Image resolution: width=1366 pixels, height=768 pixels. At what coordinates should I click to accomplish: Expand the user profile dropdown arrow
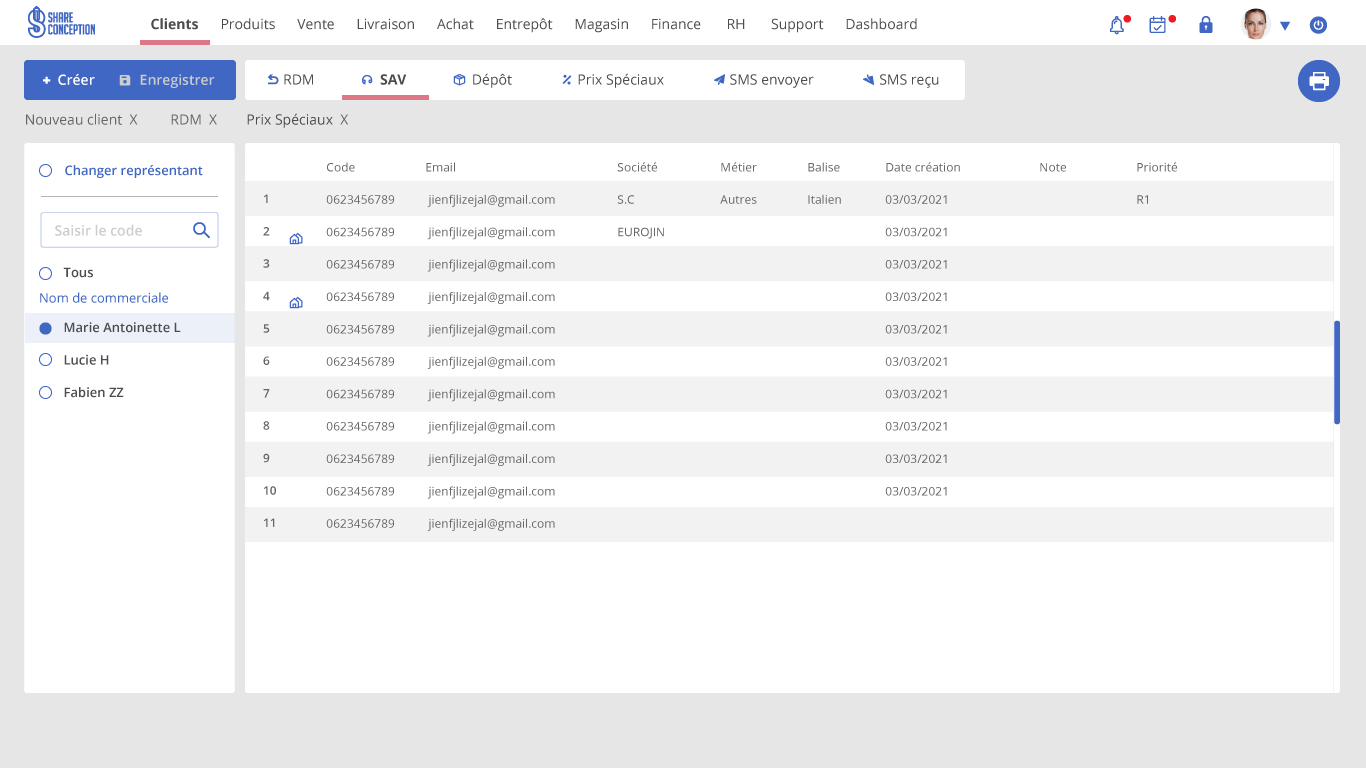(1285, 26)
